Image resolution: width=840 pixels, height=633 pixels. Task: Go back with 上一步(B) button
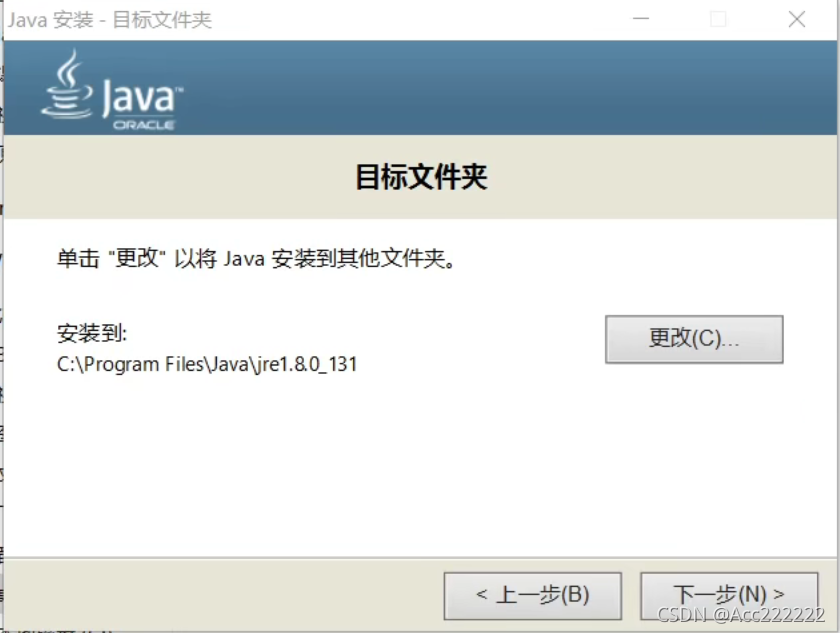tap(532, 596)
